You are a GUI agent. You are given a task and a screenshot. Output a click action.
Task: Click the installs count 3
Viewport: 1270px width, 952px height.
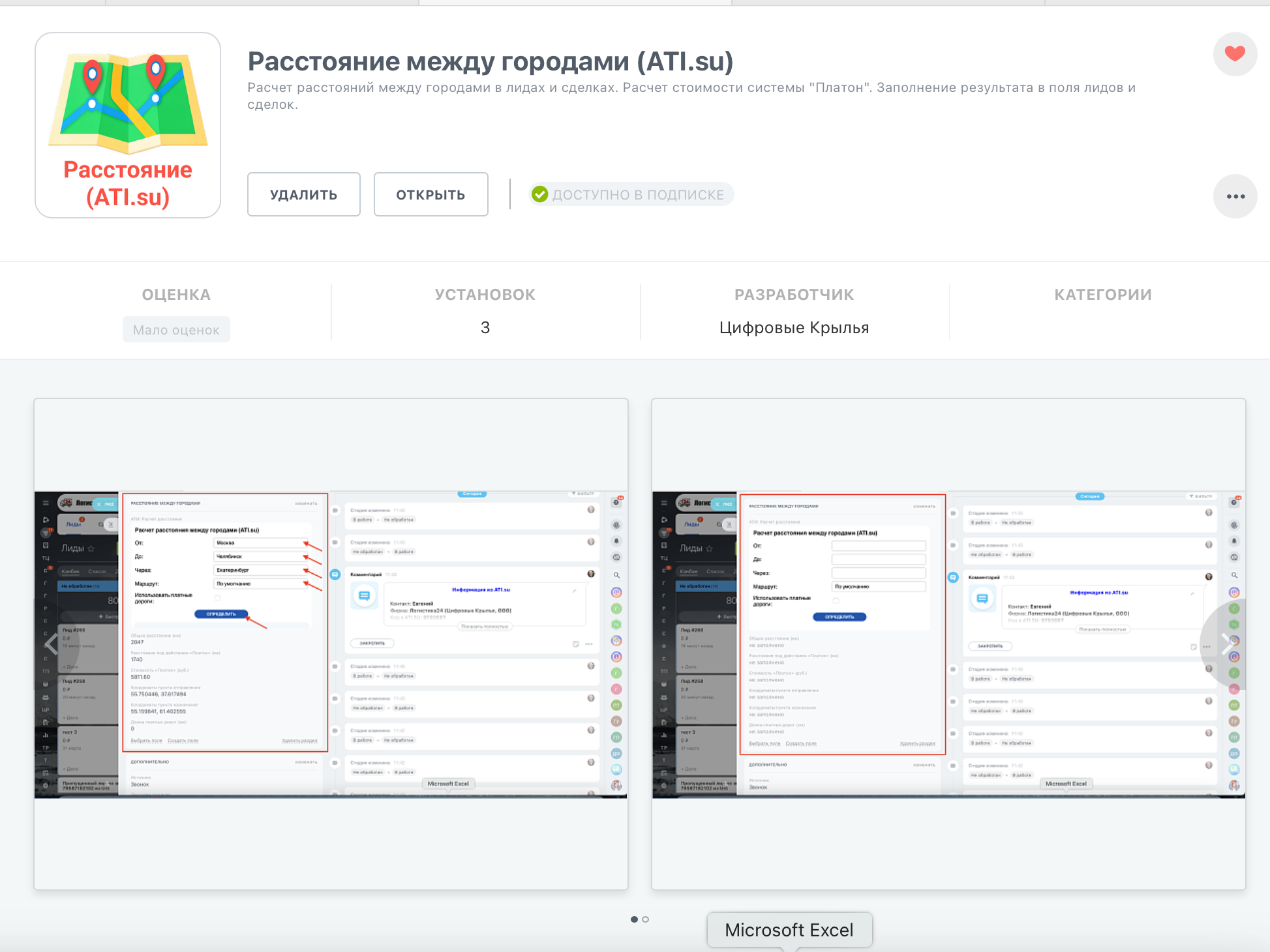click(485, 328)
